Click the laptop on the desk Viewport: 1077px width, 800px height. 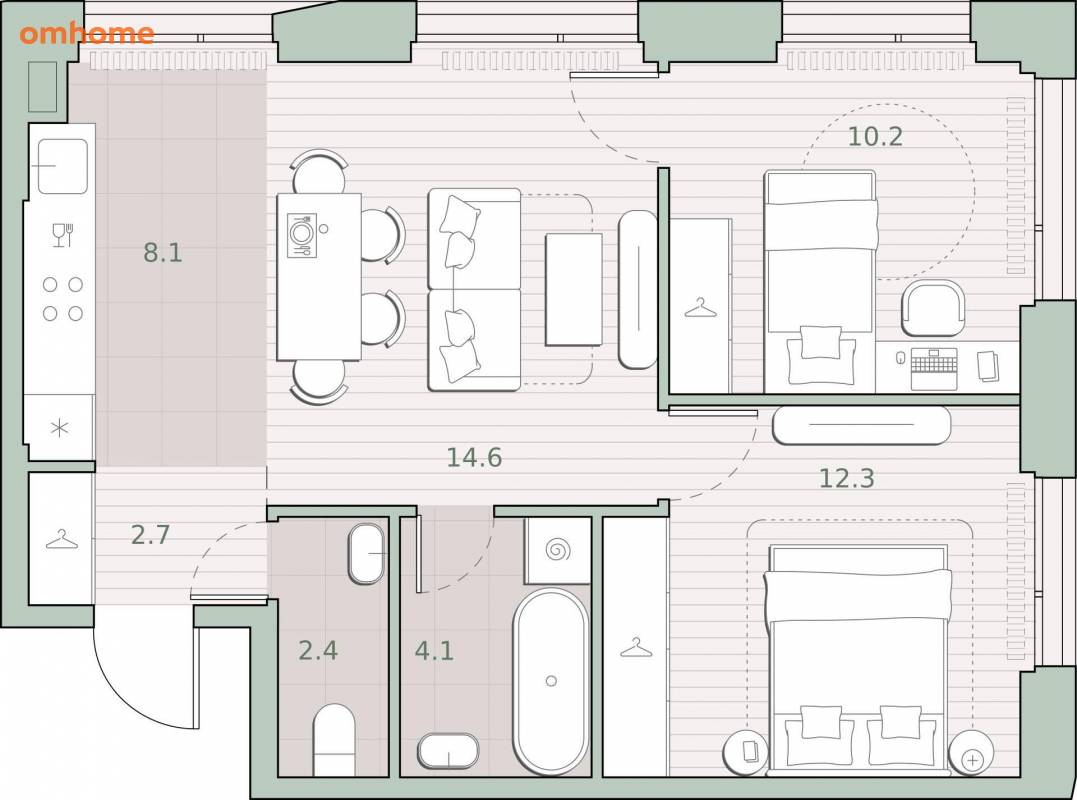click(x=933, y=369)
